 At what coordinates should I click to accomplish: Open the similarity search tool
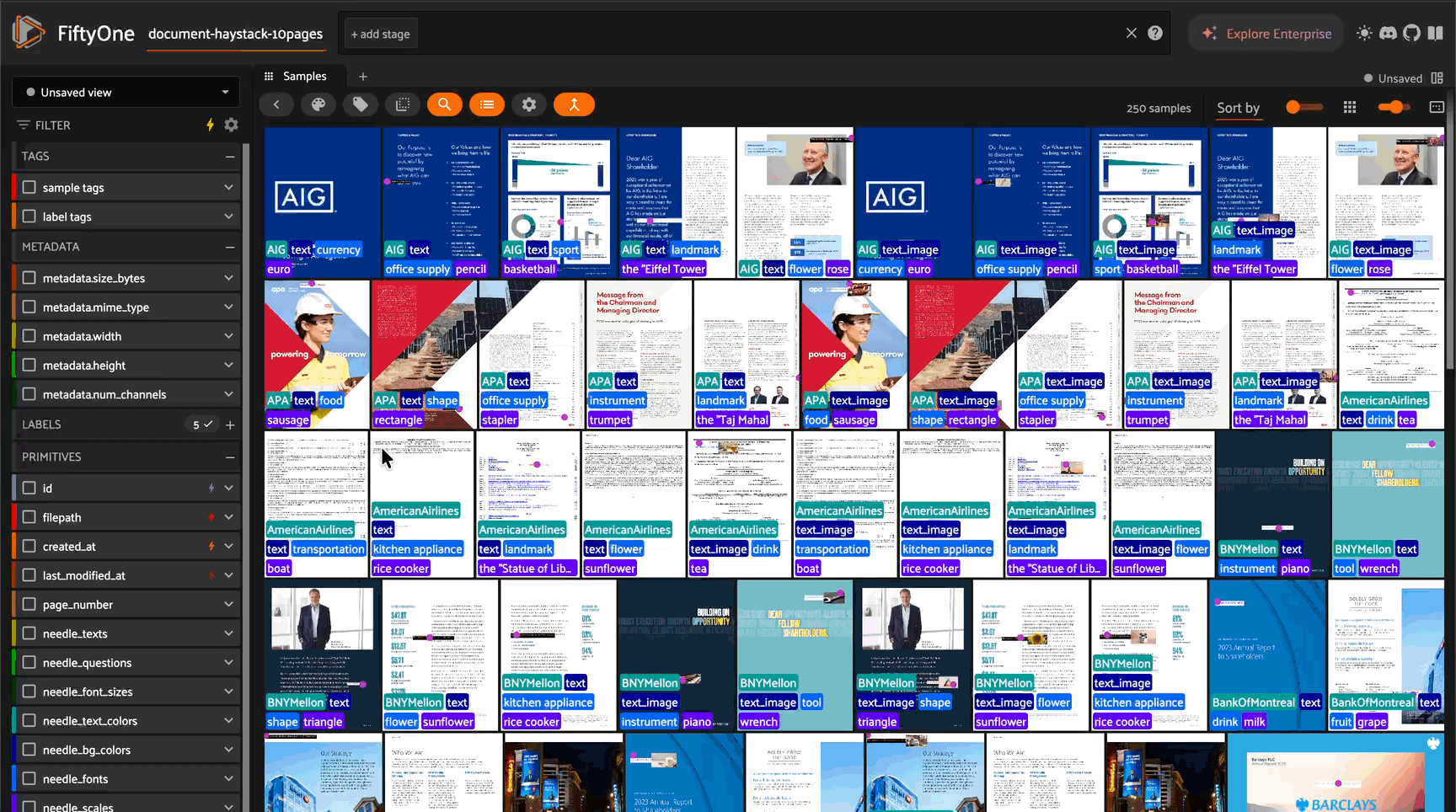coord(445,104)
